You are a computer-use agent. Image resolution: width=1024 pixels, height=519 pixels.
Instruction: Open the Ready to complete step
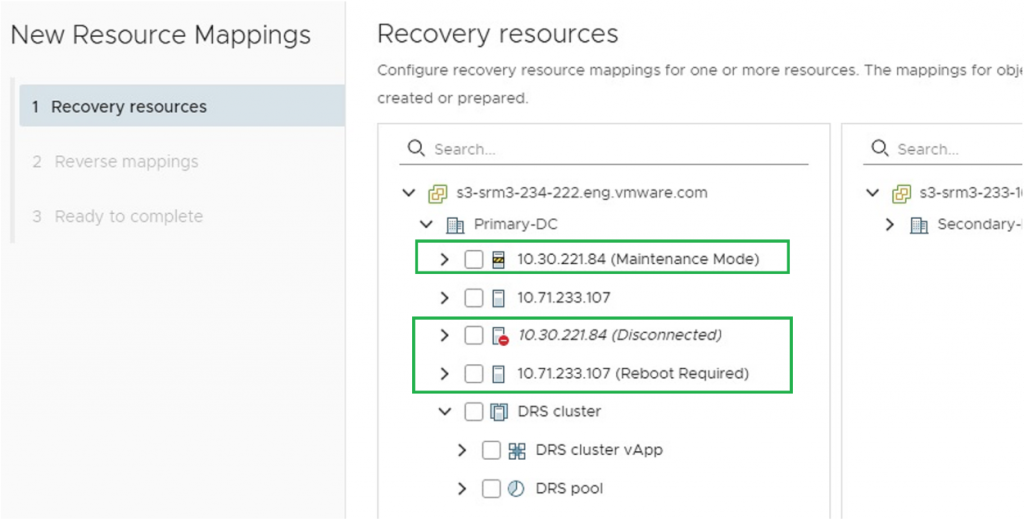(128, 216)
